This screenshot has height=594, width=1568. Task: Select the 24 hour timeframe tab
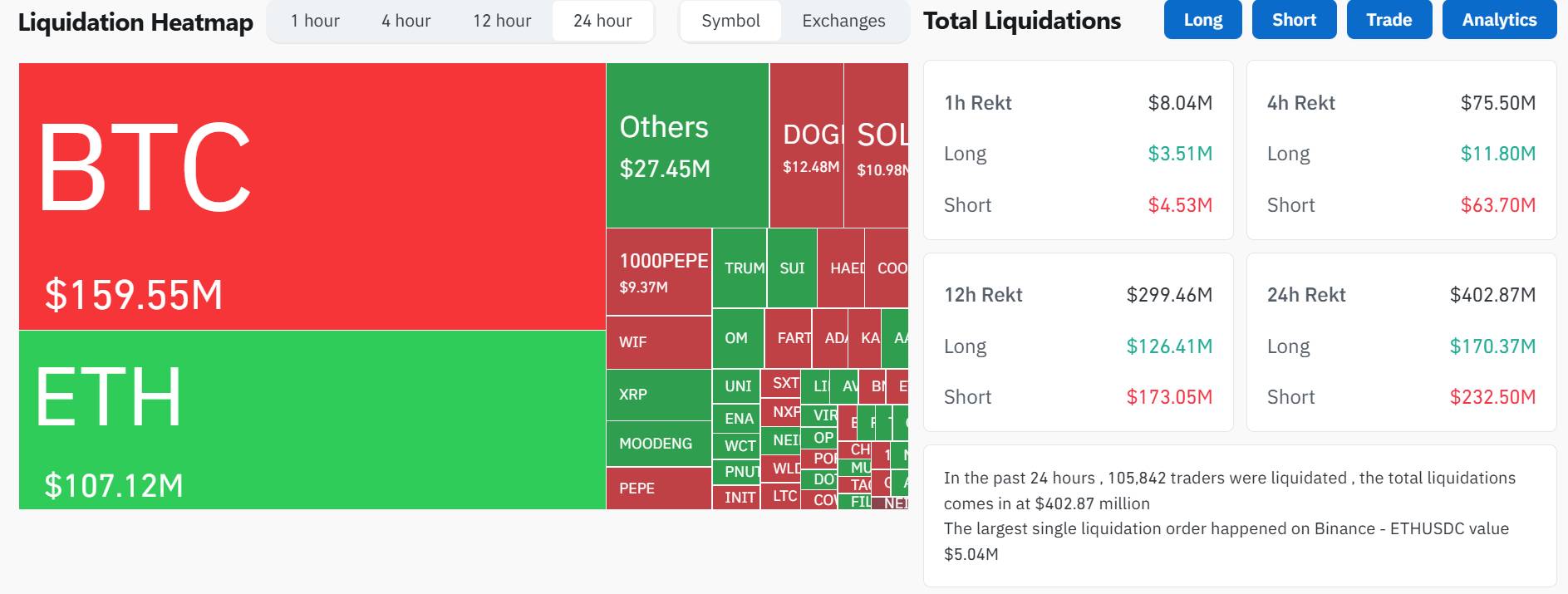pyautogui.click(x=602, y=21)
